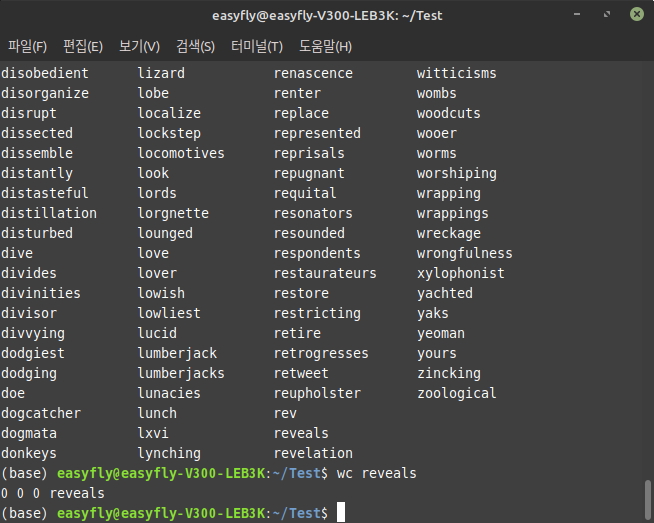Viewport: 654px width, 523px height.
Task: Click the word 'renascence'
Action: tap(313, 73)
